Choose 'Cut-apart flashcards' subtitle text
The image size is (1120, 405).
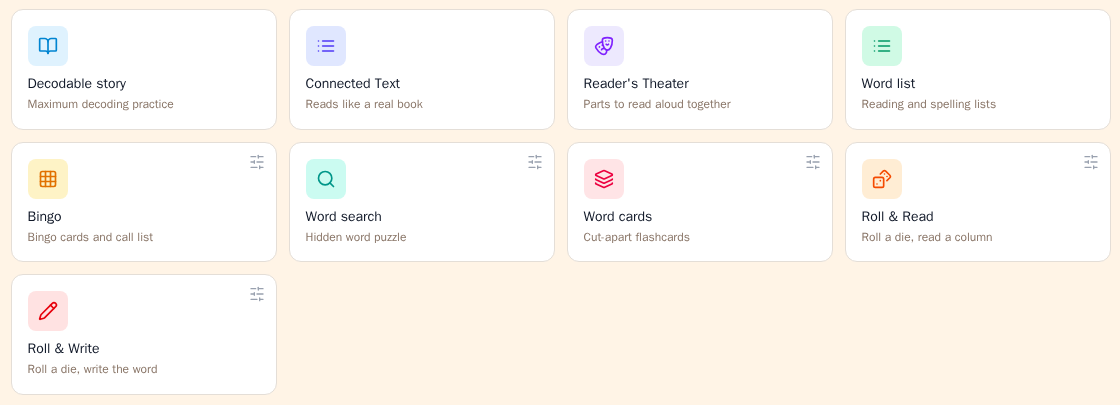636,237
